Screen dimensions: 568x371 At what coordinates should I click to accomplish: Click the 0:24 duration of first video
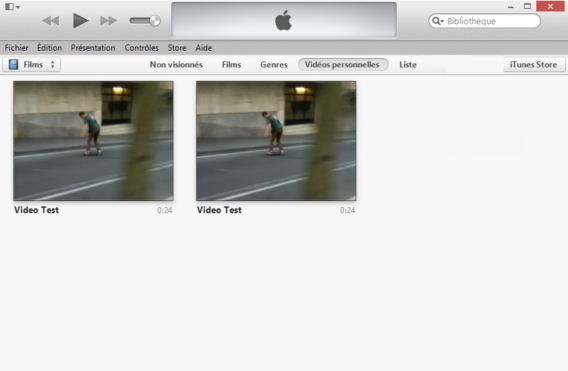pos(164,210)
